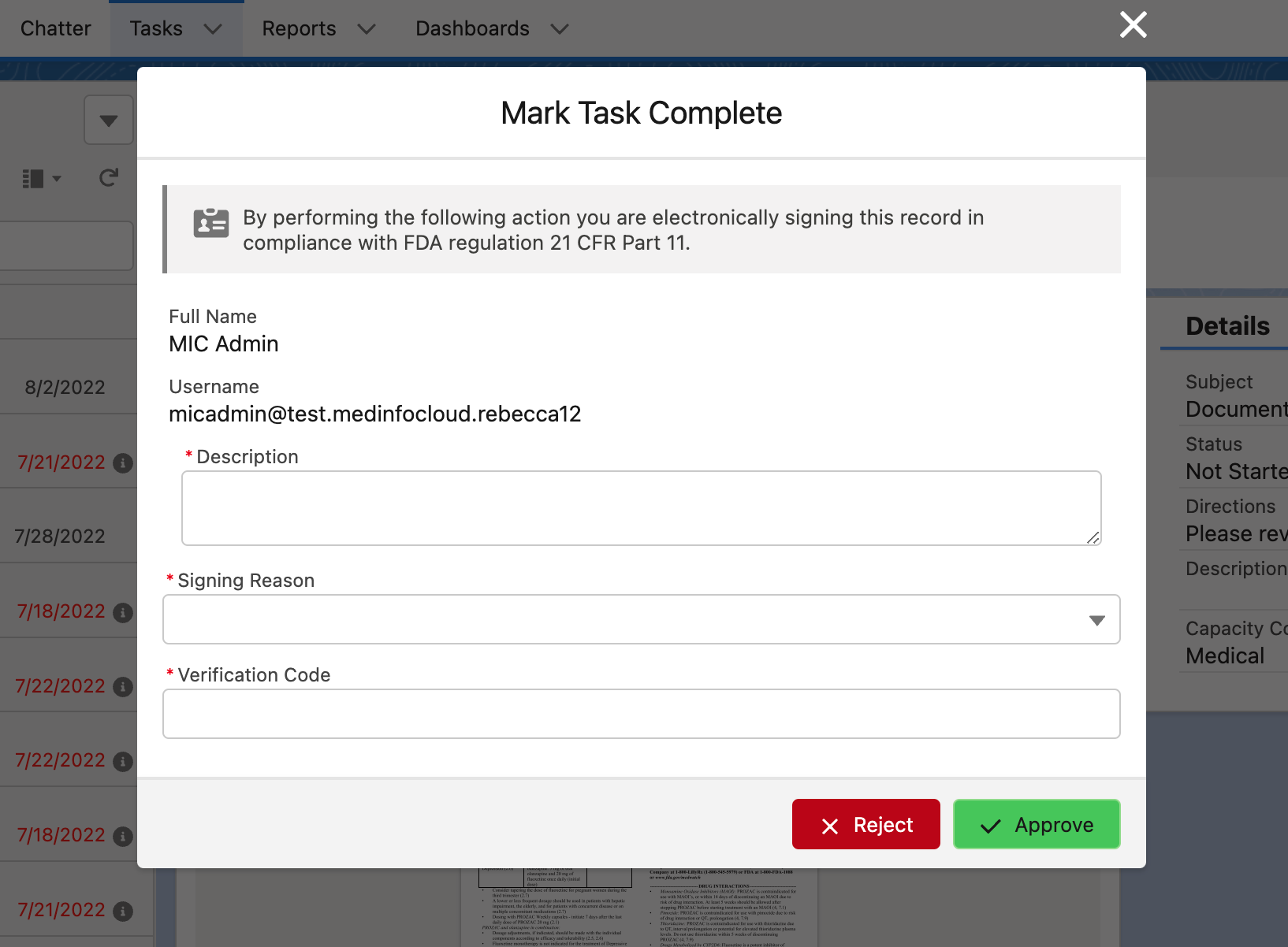Open the Reports tab
1288x947 pixels.
point(299,28)
